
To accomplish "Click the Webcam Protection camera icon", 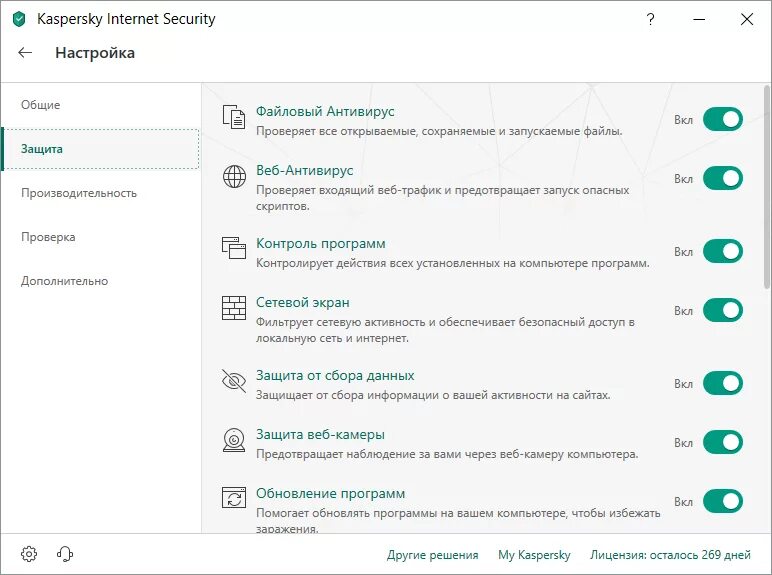I will pos(233,440).
